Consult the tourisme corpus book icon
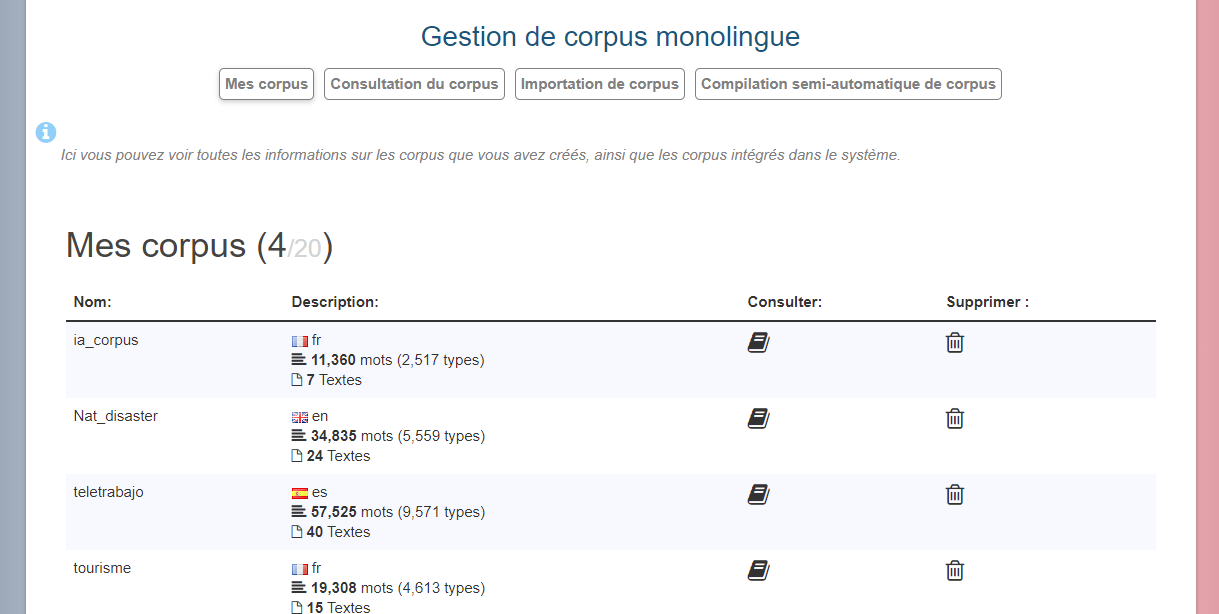The width and height of the screenshot is (1219, 614). tap(758, 571)
